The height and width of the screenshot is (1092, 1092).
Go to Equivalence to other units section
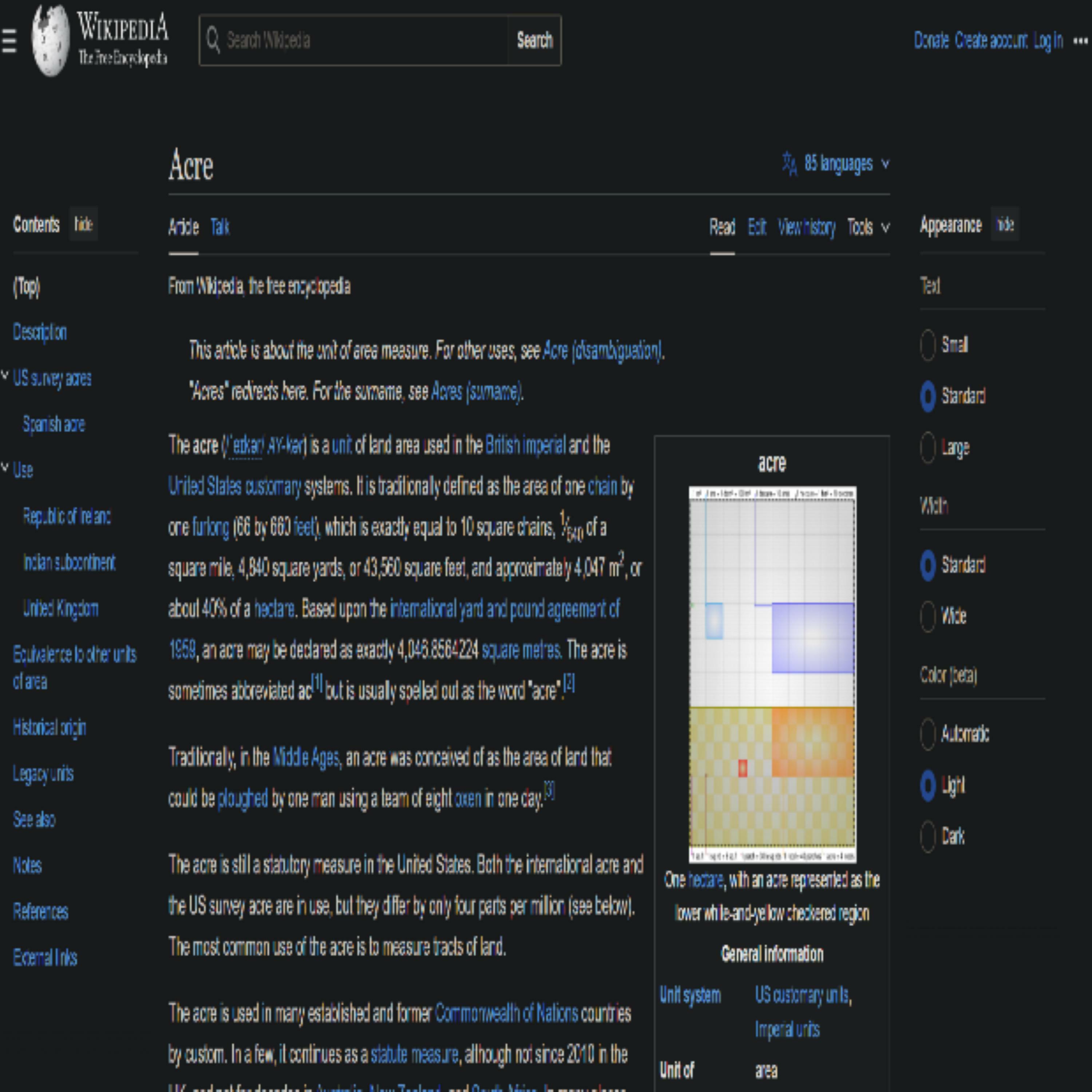75,668
